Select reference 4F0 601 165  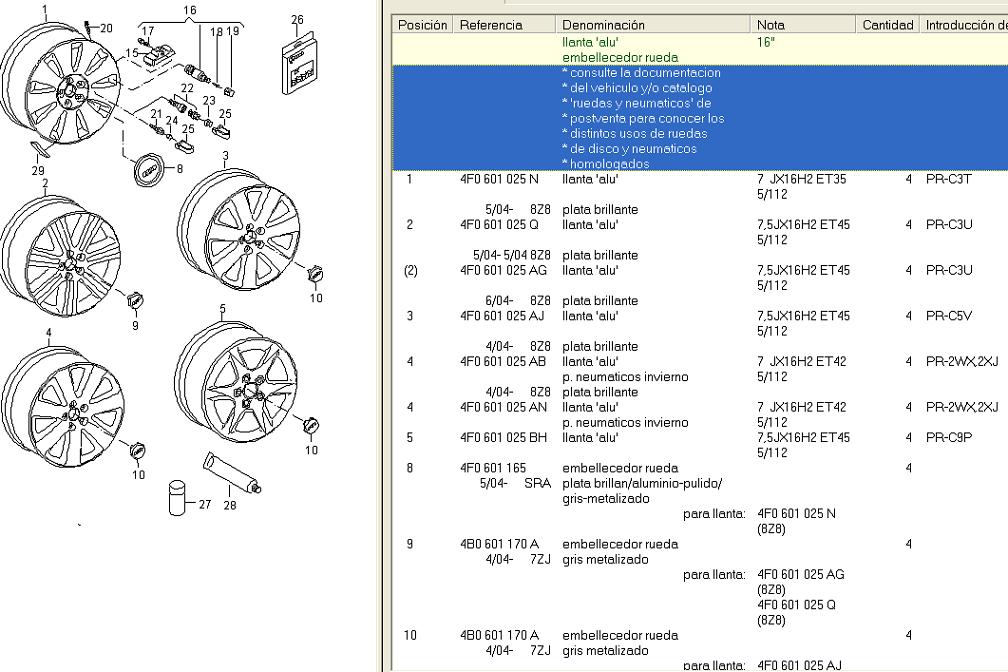point(493,468)
